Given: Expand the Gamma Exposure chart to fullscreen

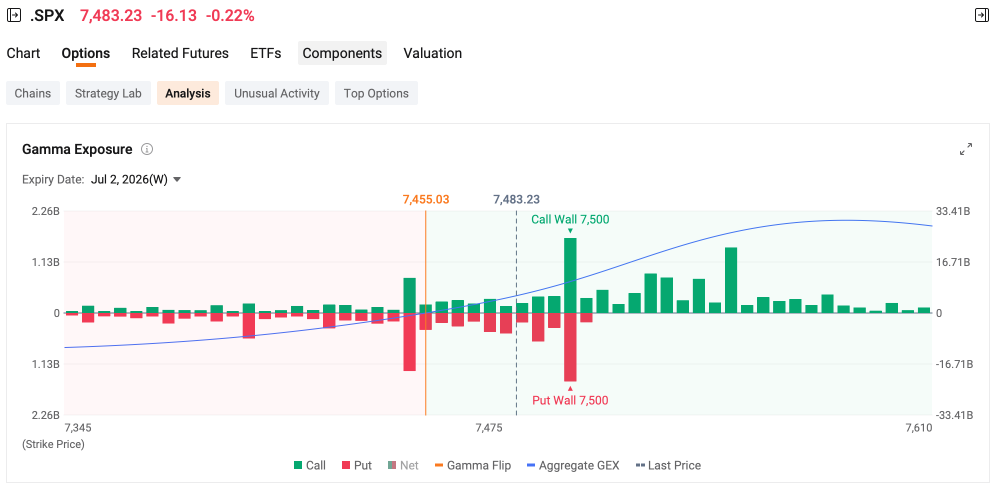Looking at the screenshot, I should click(x=966, y=149).
